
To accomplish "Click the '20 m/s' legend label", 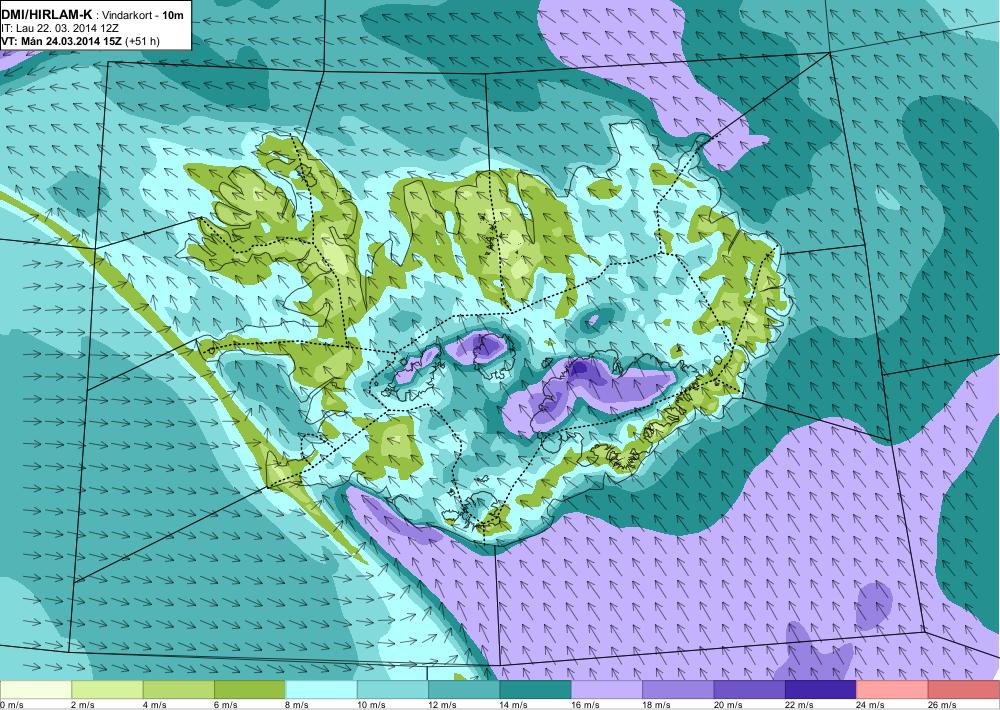I will (728, 704).
